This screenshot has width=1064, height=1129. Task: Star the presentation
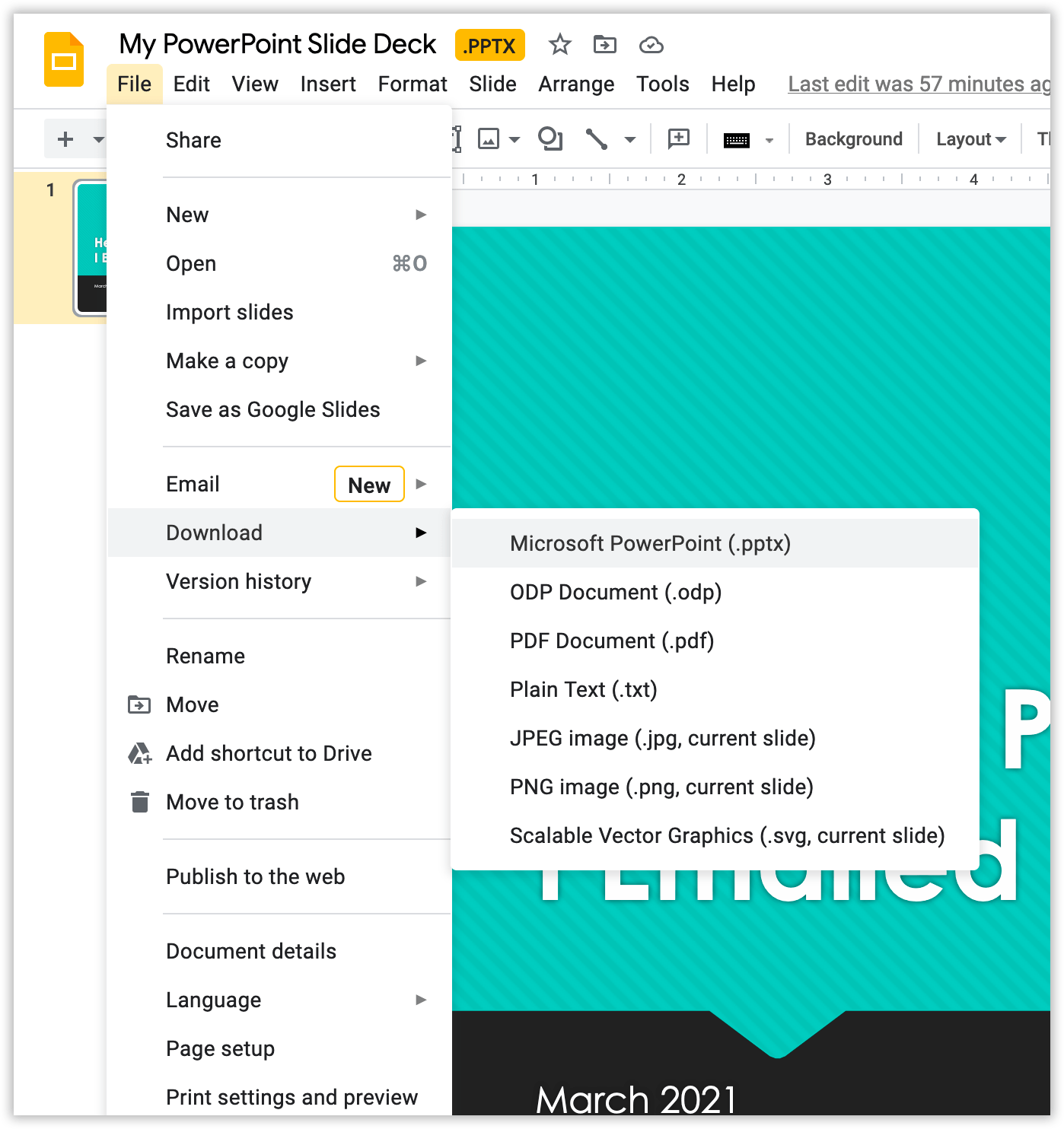[560, 45]
